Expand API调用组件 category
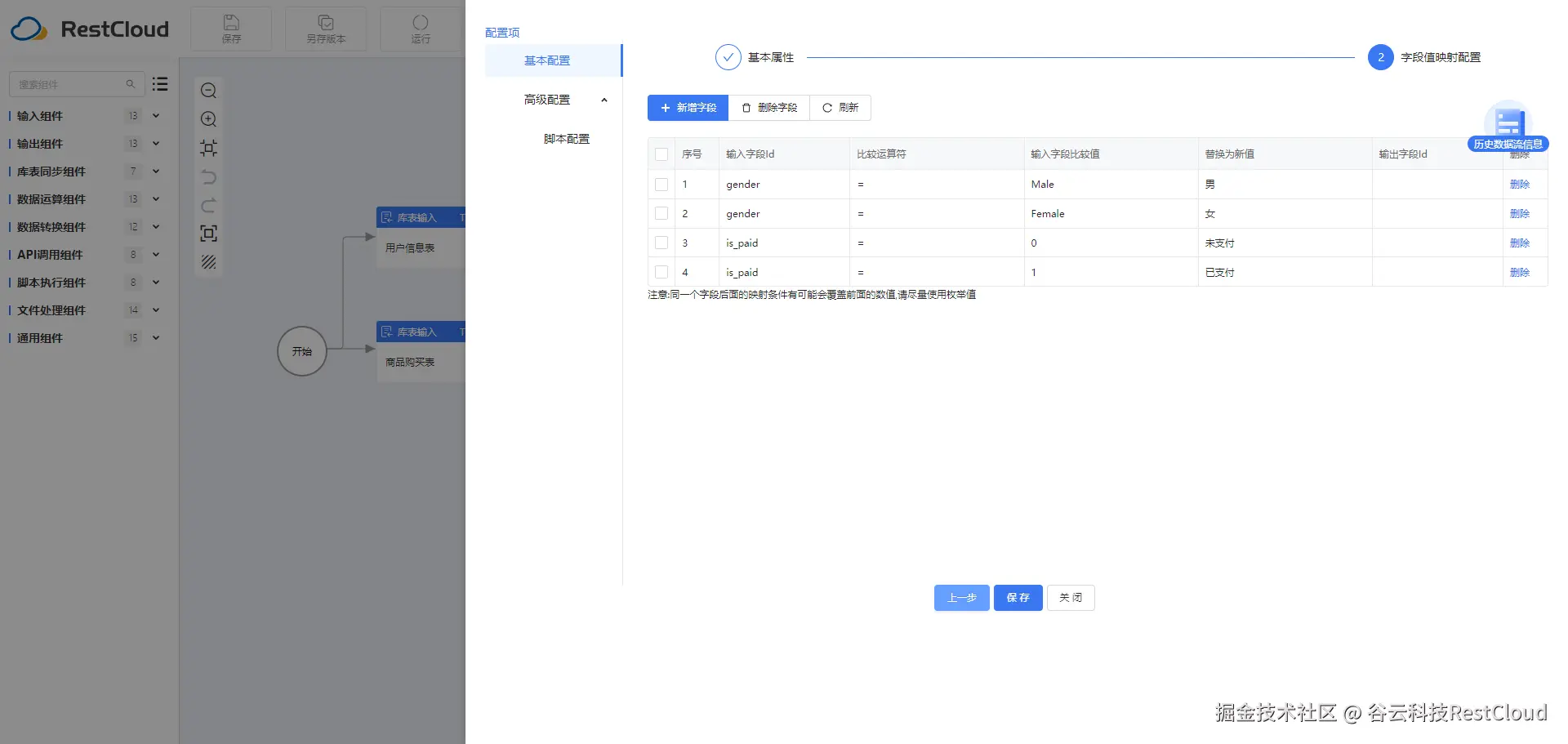The image size is (1568, 744). [156, 255]
